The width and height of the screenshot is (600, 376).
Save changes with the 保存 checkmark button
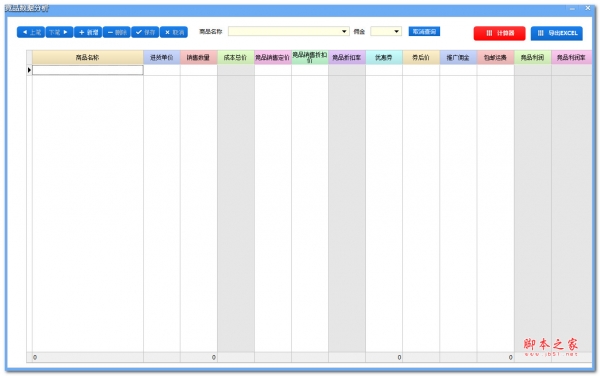point(145,33)
